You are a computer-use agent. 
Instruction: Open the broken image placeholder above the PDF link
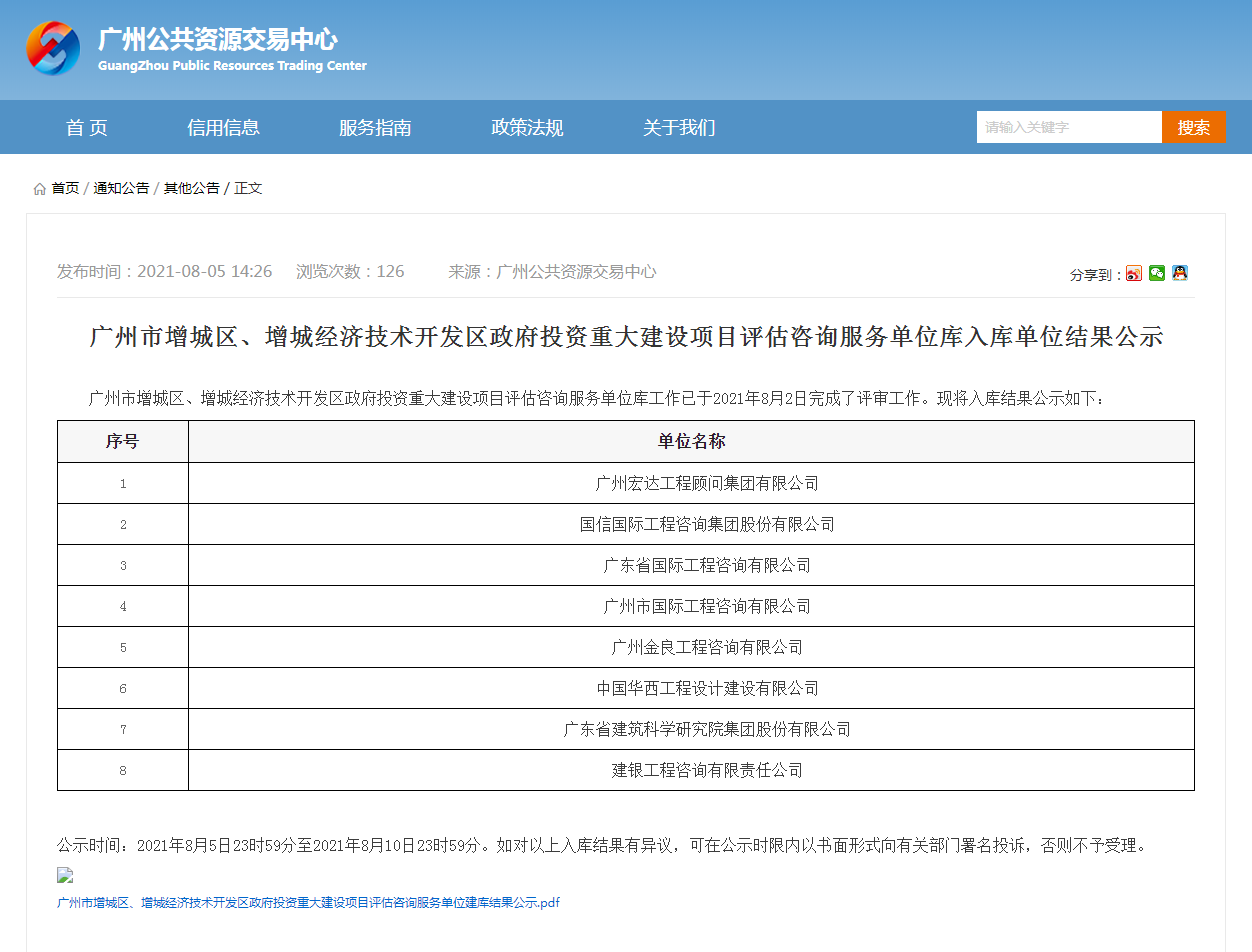pos(64,875)
